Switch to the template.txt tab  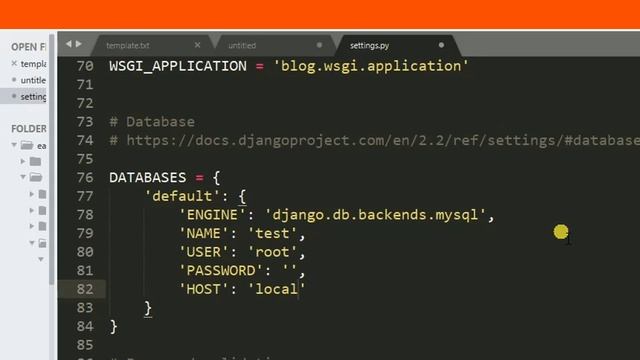128,45
